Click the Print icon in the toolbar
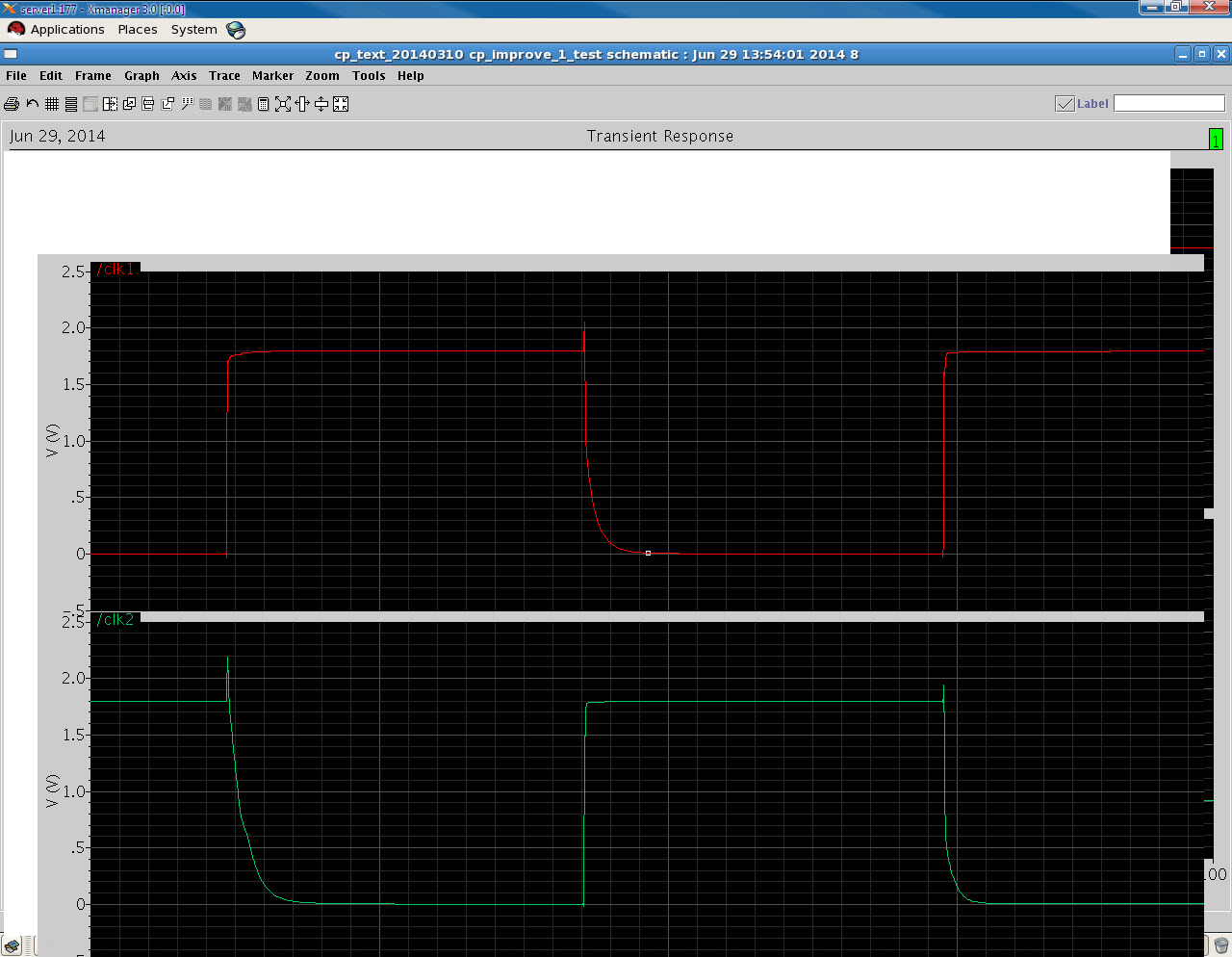This screenshot has height=957, width=1232. click(12, 104)
